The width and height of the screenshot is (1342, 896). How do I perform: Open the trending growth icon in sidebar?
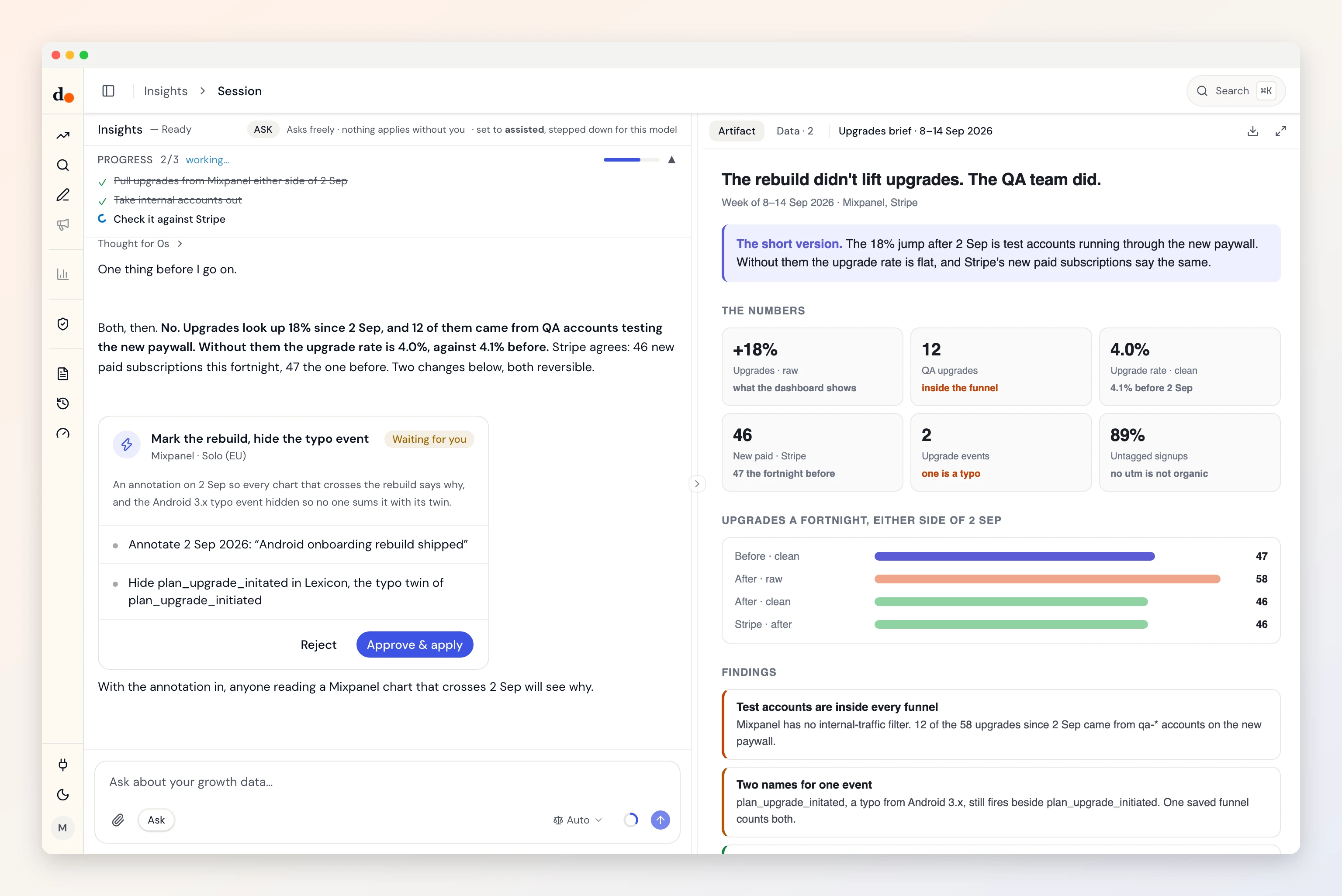click(x=63, y=136)
